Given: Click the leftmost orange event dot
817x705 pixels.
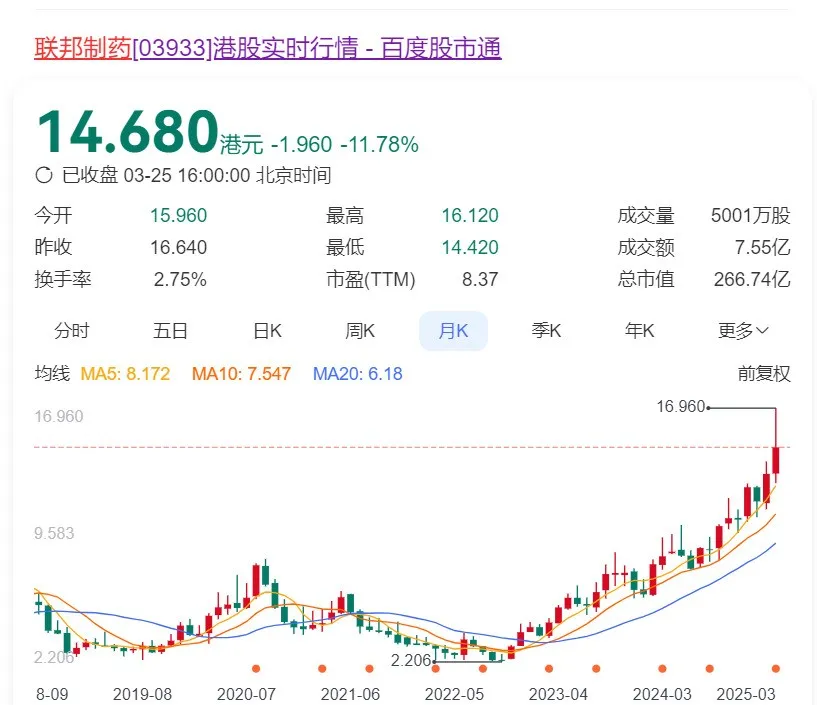Looking at the screenshot, I should click(x=255, y=668).
